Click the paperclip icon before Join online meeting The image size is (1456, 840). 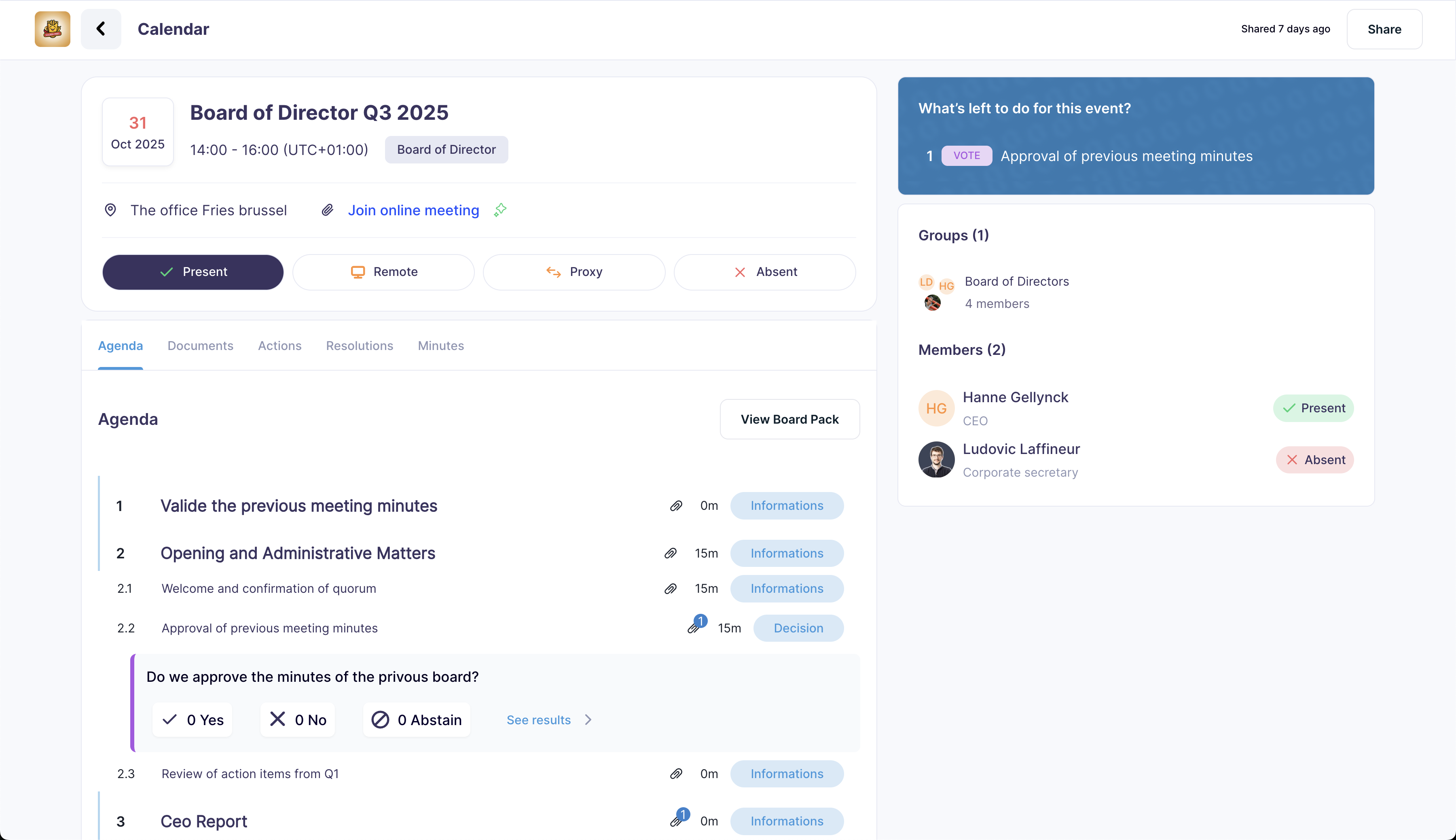[x=328, y=210]
